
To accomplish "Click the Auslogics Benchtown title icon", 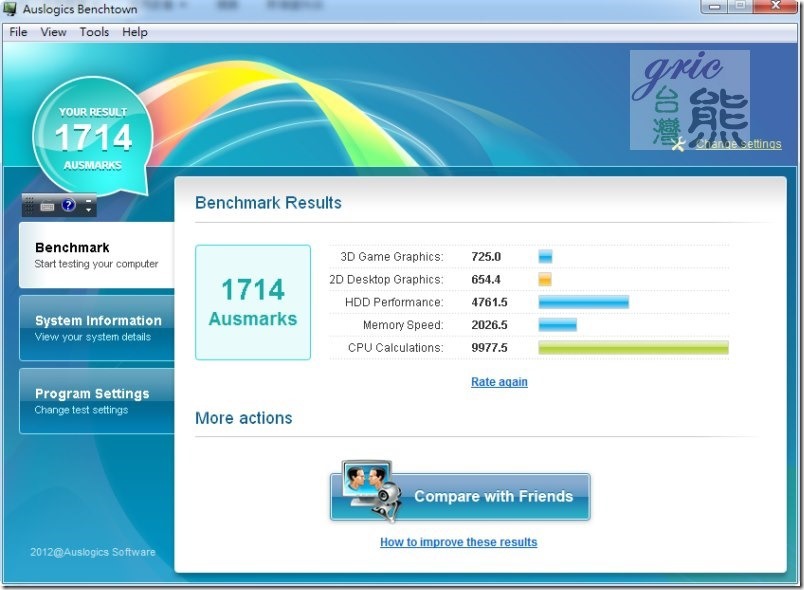I will pyautogui.click(x=9, y=9).
